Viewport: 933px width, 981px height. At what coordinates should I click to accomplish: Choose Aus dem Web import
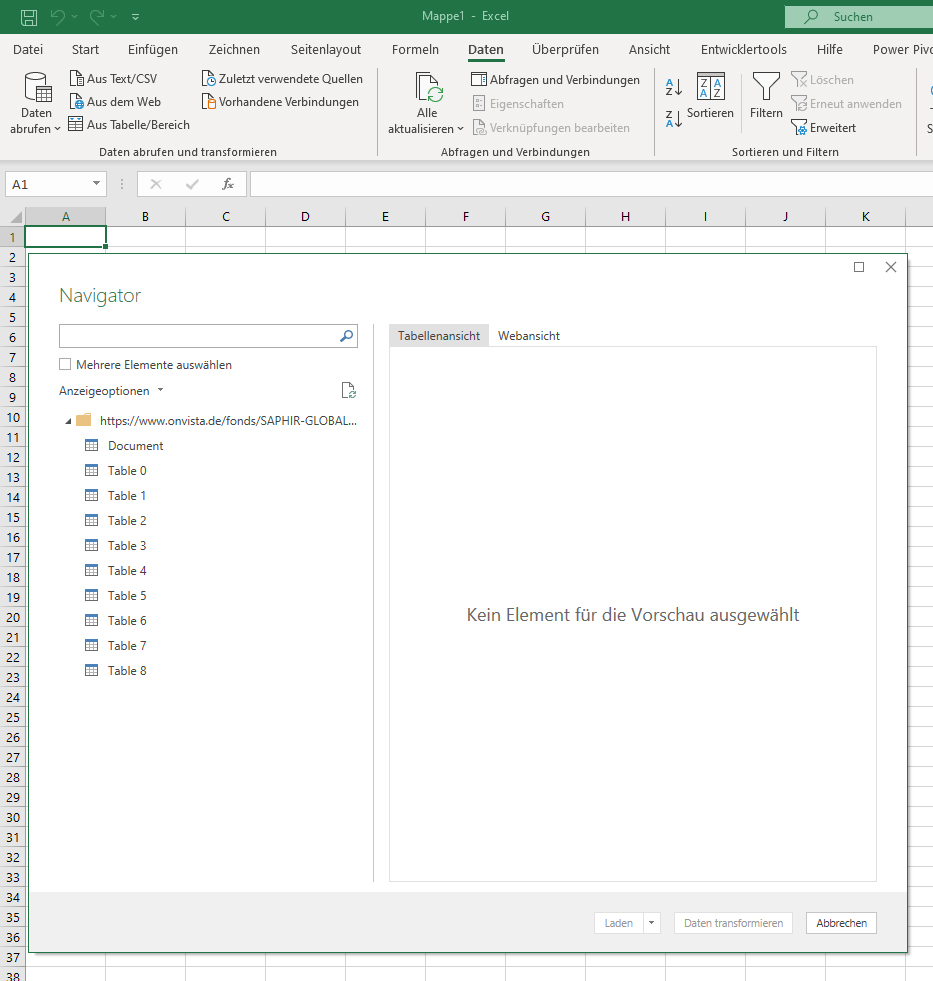(115, 102)
